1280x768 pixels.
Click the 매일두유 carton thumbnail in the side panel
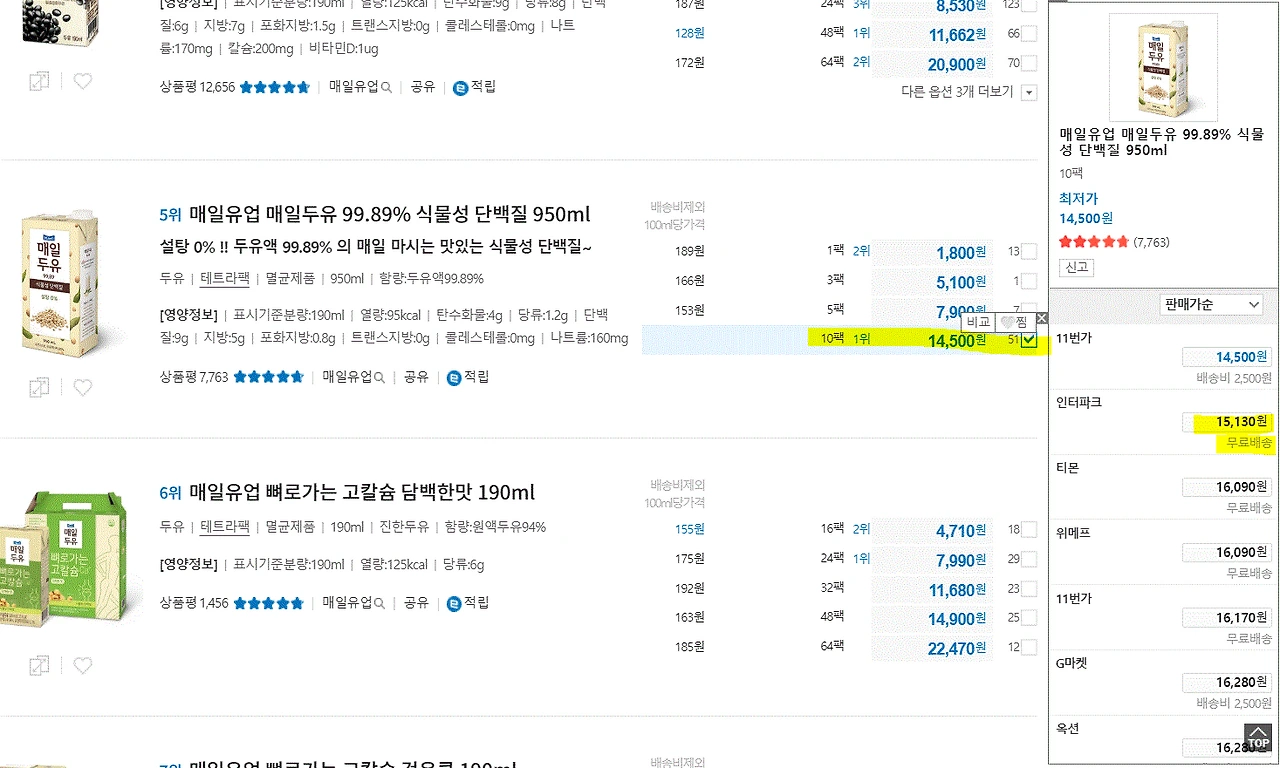(x=1163, y=68)
